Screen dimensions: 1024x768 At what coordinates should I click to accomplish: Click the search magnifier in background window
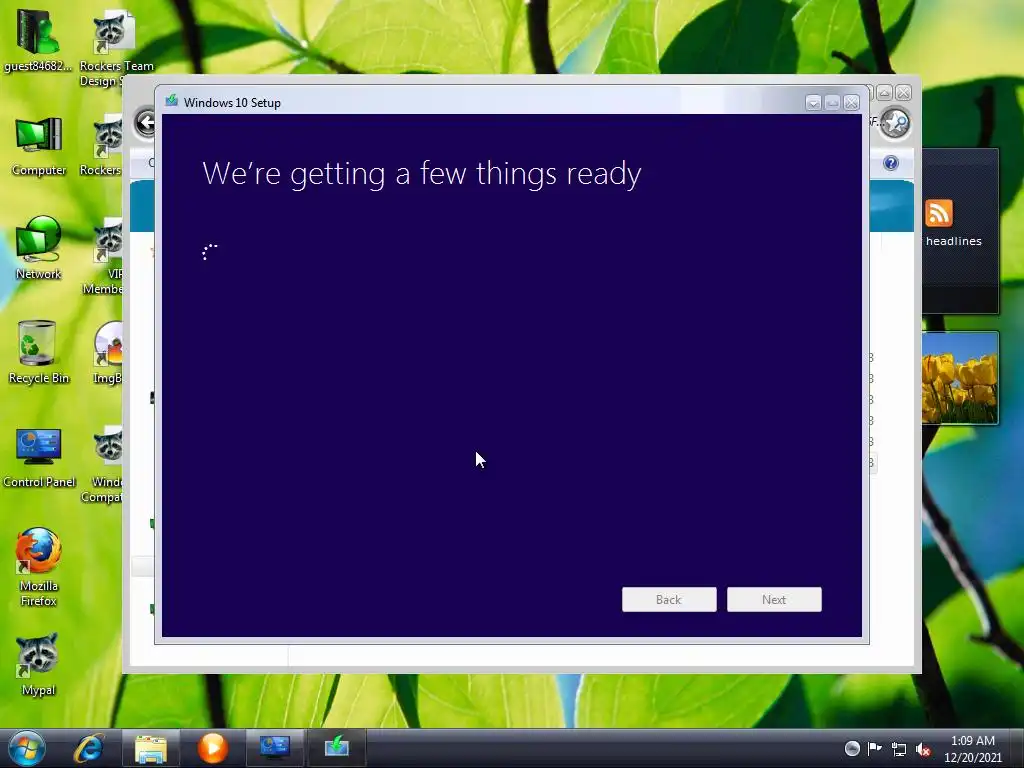pyautogui.click(x=895, y=122)
